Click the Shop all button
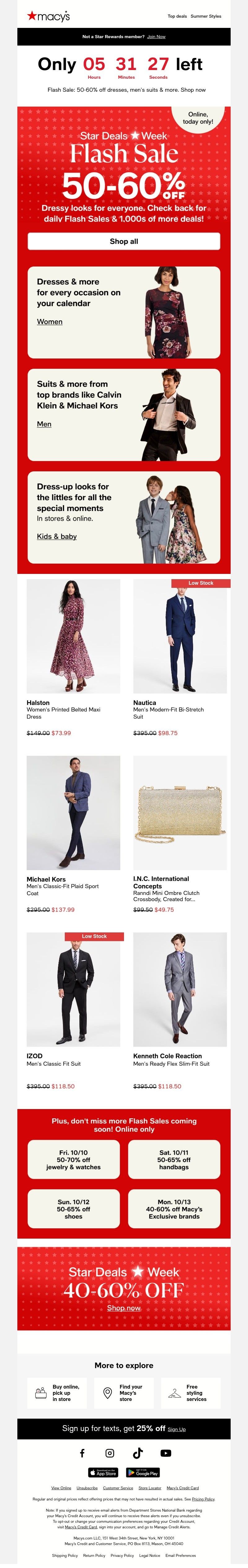This screenshot has height=1568, width=248. pyautogui.click(x=124, y=241)
